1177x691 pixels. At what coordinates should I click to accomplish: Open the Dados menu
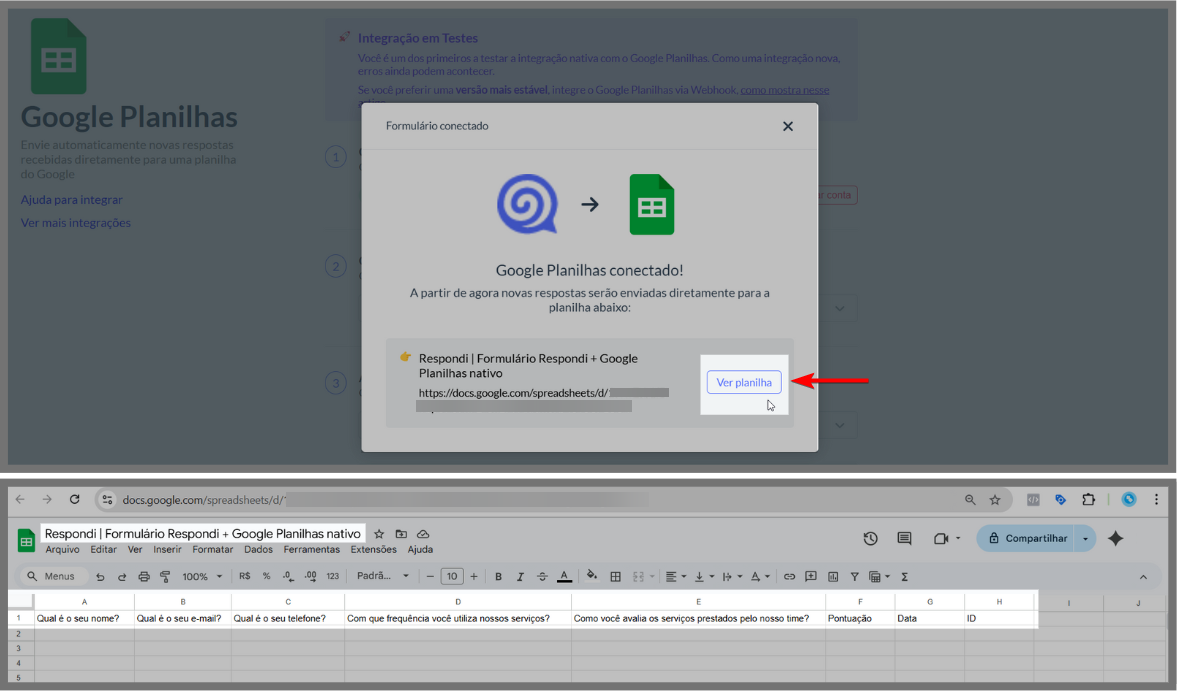[258, 549]
